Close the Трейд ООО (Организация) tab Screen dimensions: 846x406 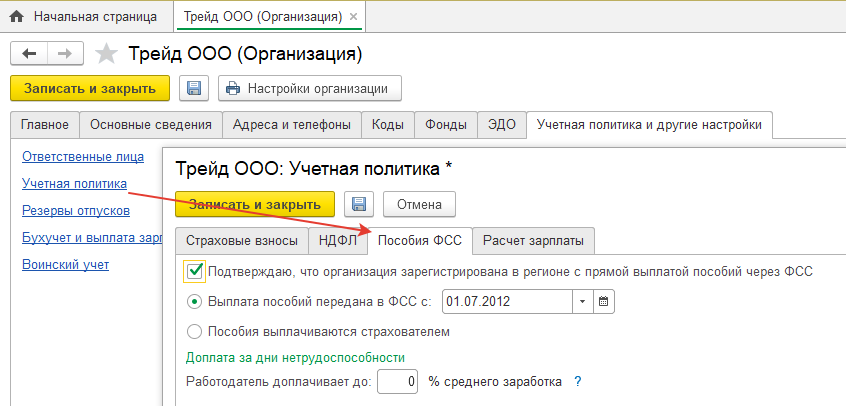pyautogui.click(x=354, y=17)
